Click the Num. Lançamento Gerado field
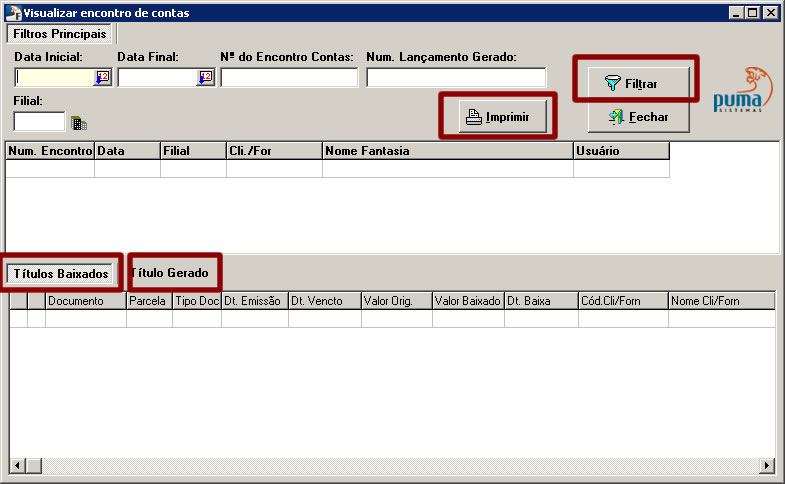The width and height of the screenshot is (785, 484). [x=456, y=77]
